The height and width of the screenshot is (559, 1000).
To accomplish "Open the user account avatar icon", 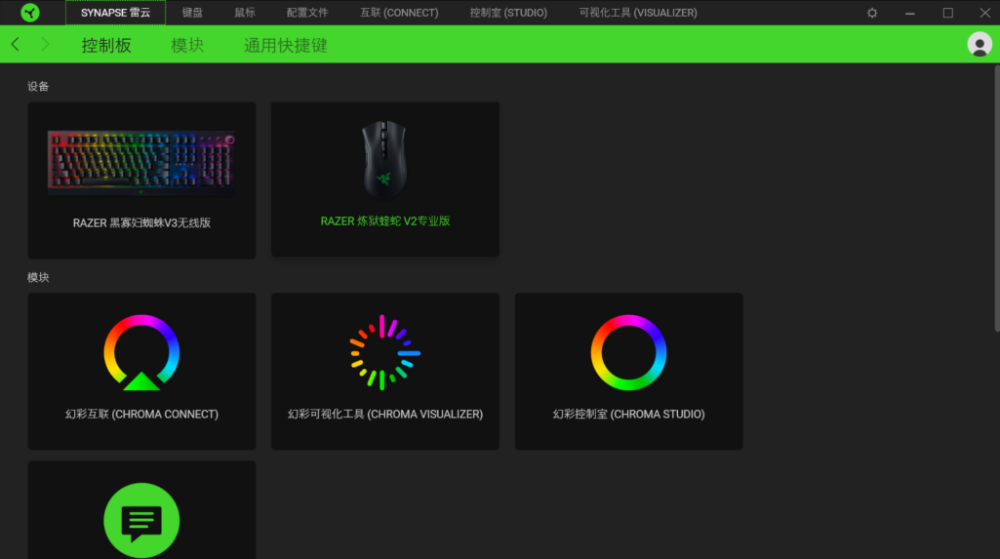I will tap(979, 45).
